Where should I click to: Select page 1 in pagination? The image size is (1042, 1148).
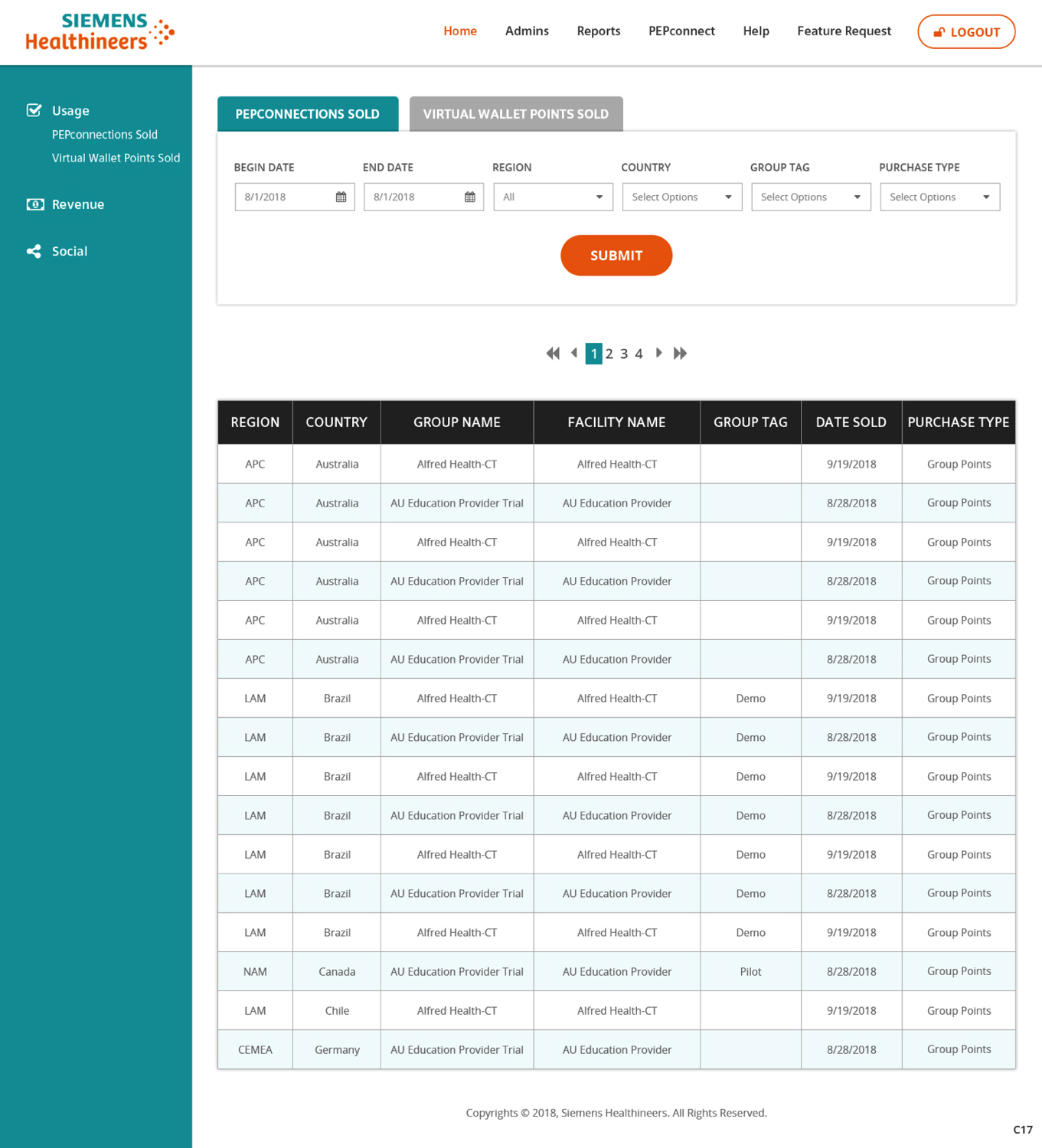pyautogui.click(x=593, y=354)
